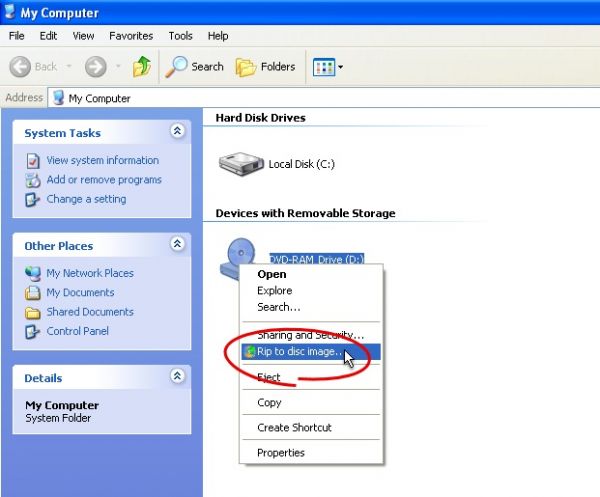Choose Sharing and Security... menu entry
600x497 pixels.
tap(311, 335)
